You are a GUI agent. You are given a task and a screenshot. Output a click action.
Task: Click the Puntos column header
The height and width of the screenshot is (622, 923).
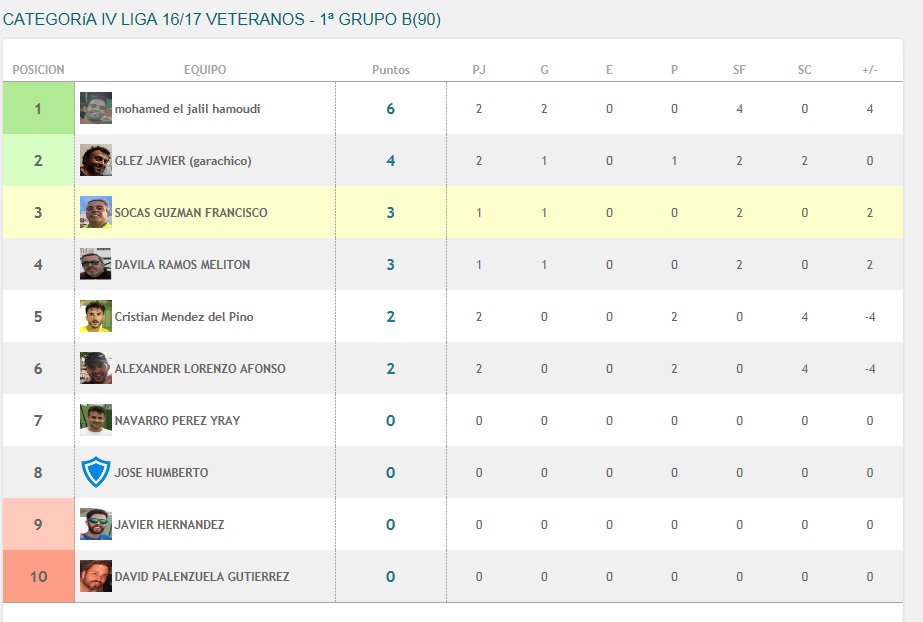pos(391,69)
